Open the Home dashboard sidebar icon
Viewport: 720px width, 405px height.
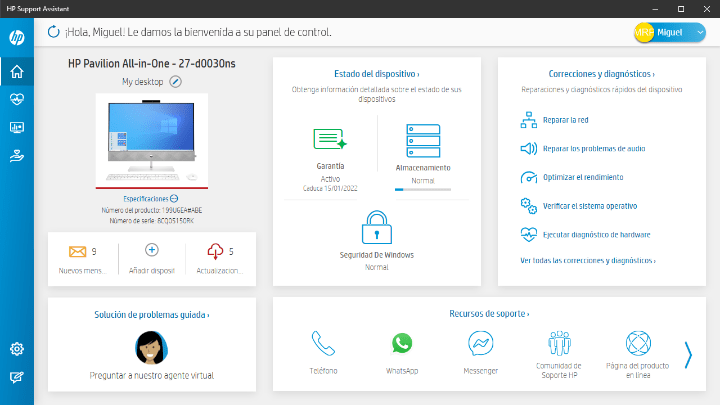tap(17, 71)
